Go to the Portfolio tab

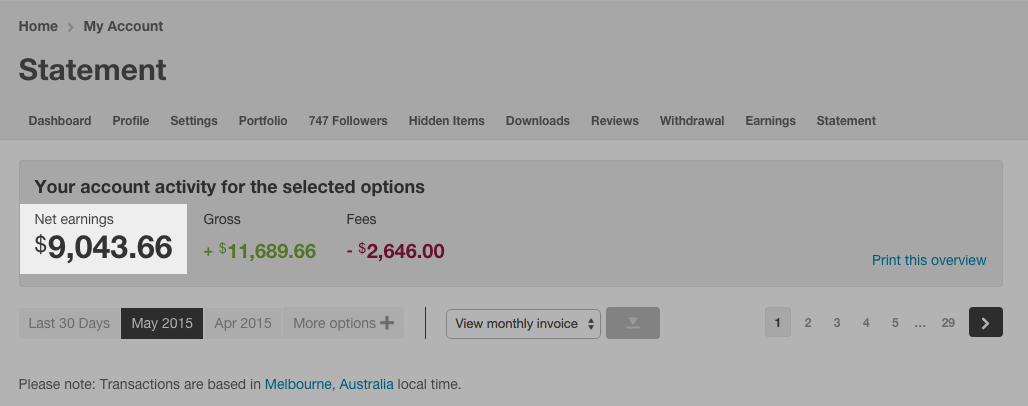pos(263,121)
